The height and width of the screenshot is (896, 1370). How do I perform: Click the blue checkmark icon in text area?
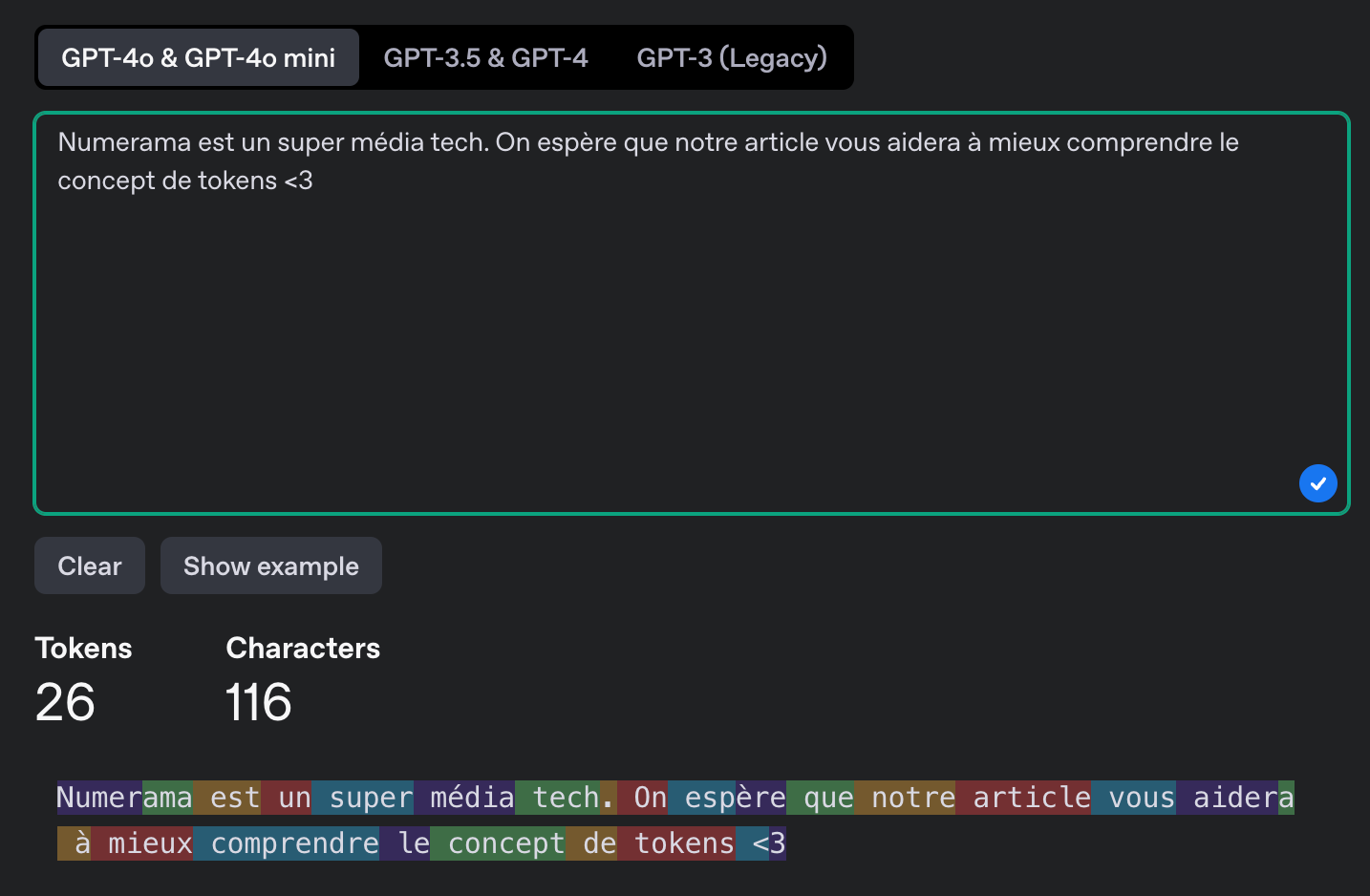coord(1317,483)
